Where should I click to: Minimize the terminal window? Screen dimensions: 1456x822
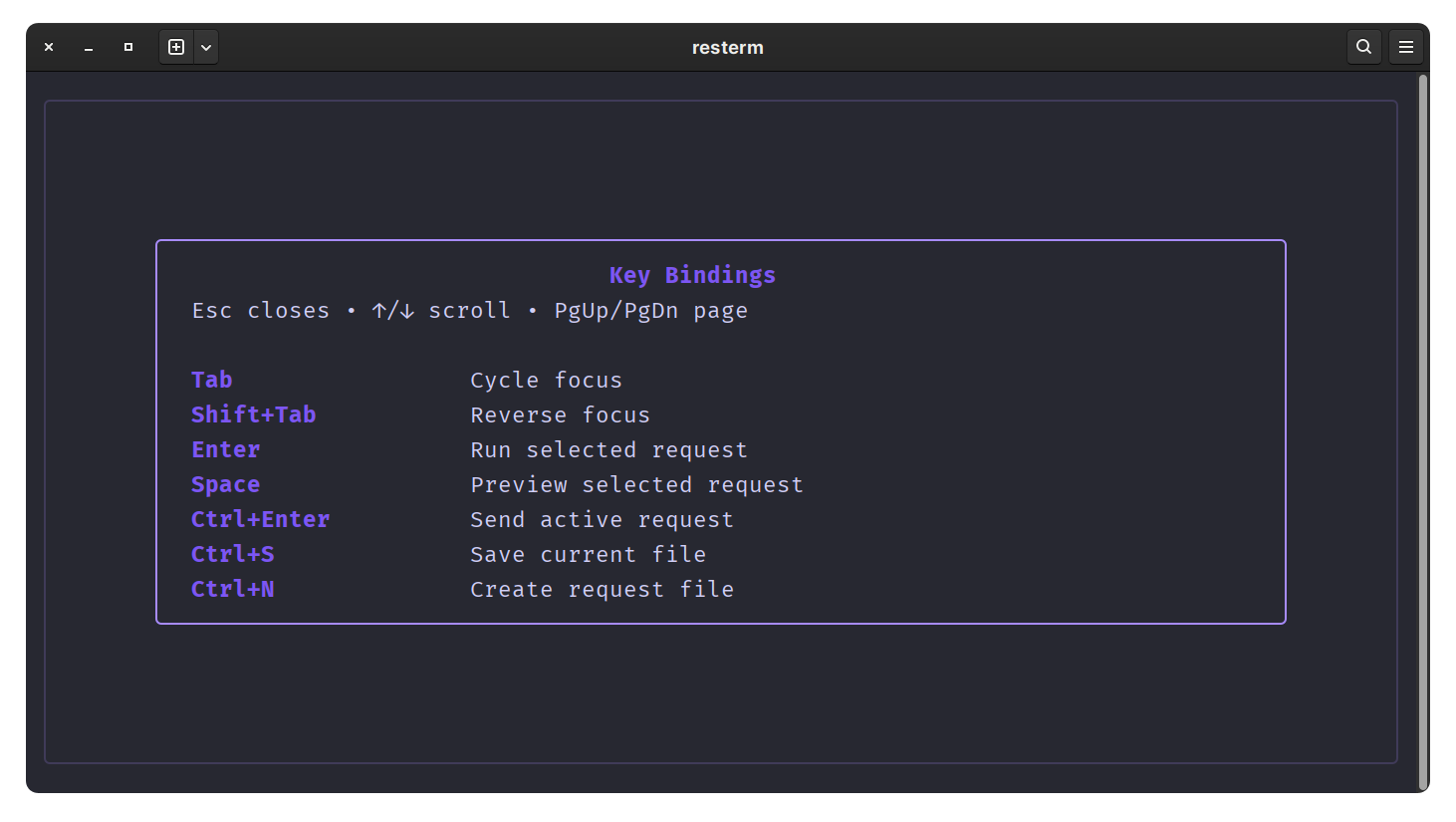(x=89, y=47)
